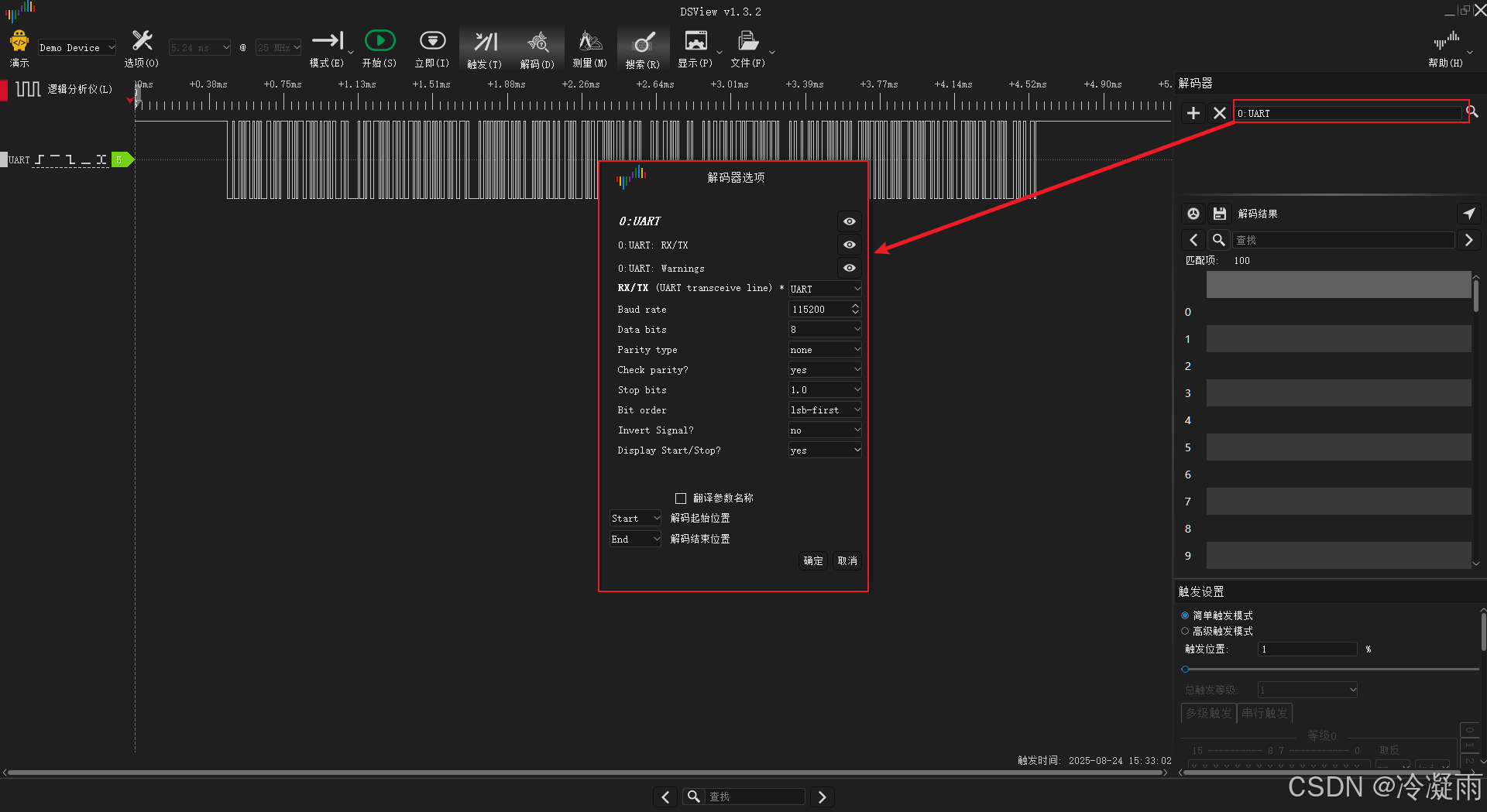This screenshot has height=812, width=1487.
Task: Open the decode Start position dropdown
Action: tap(635, 518)
